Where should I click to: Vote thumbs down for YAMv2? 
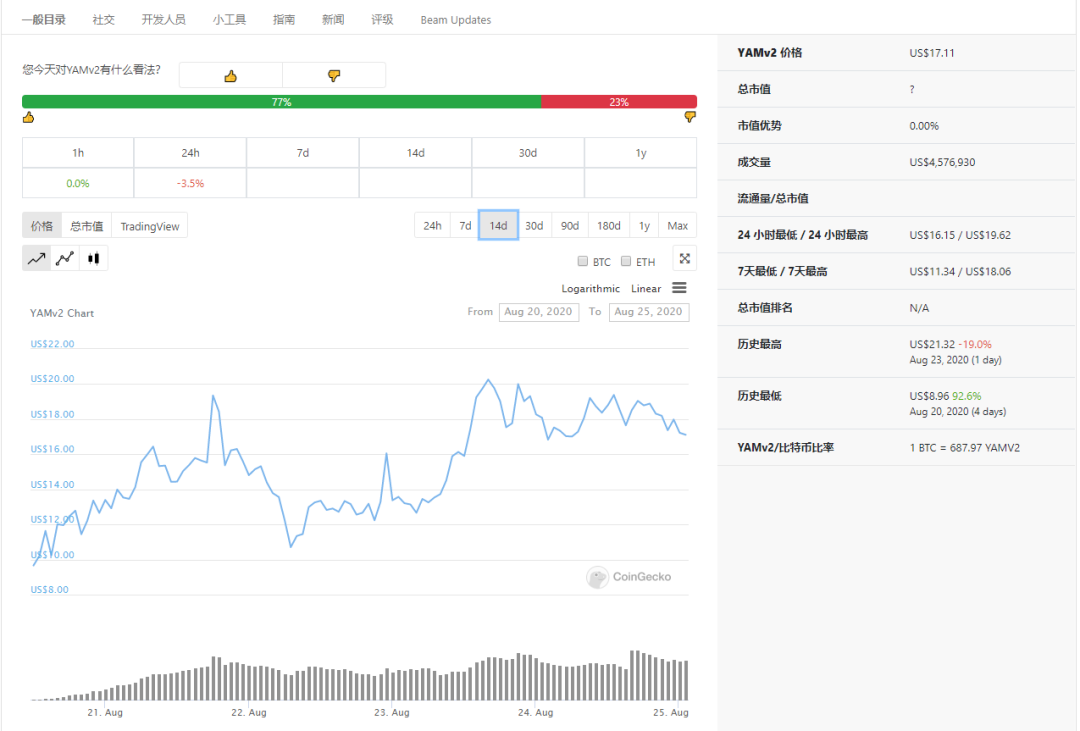[334, 75]
